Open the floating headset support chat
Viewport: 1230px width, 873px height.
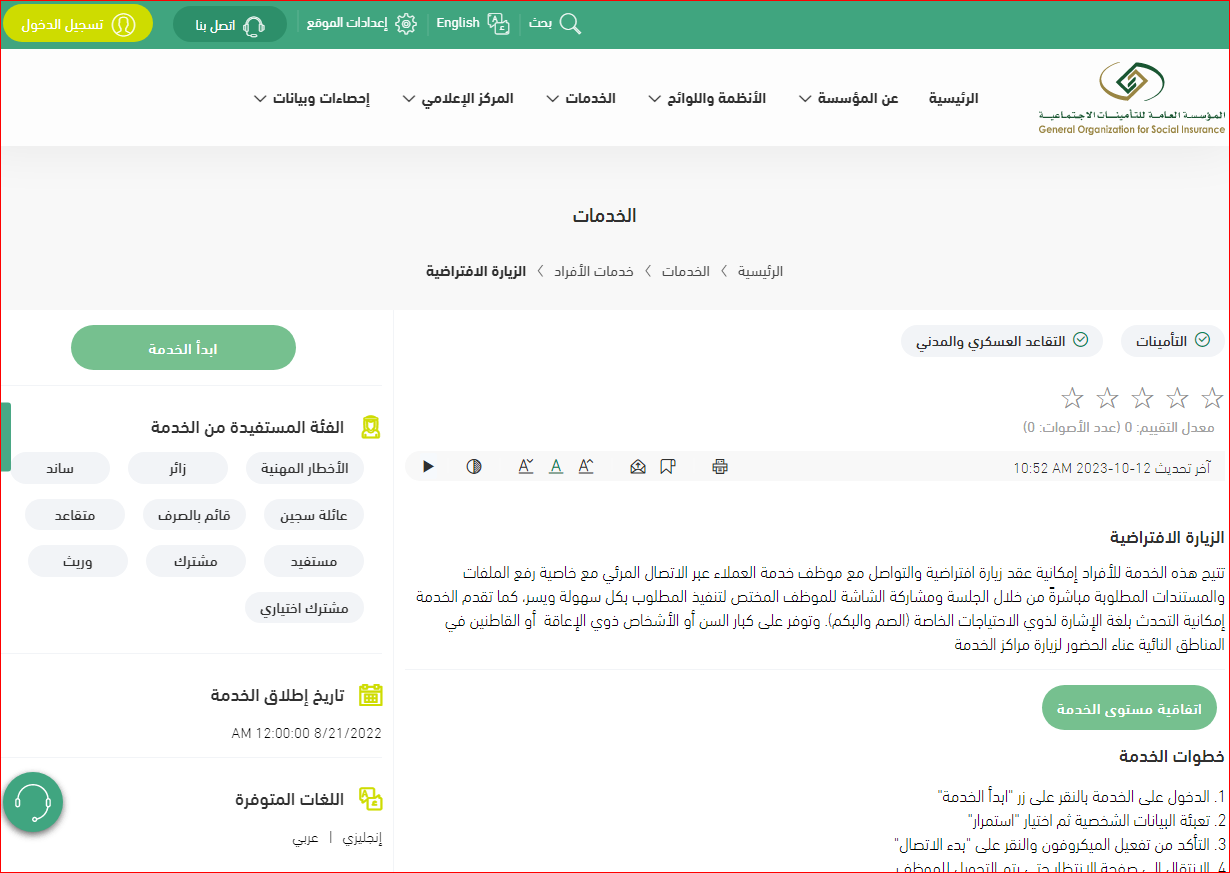[33, 801]
